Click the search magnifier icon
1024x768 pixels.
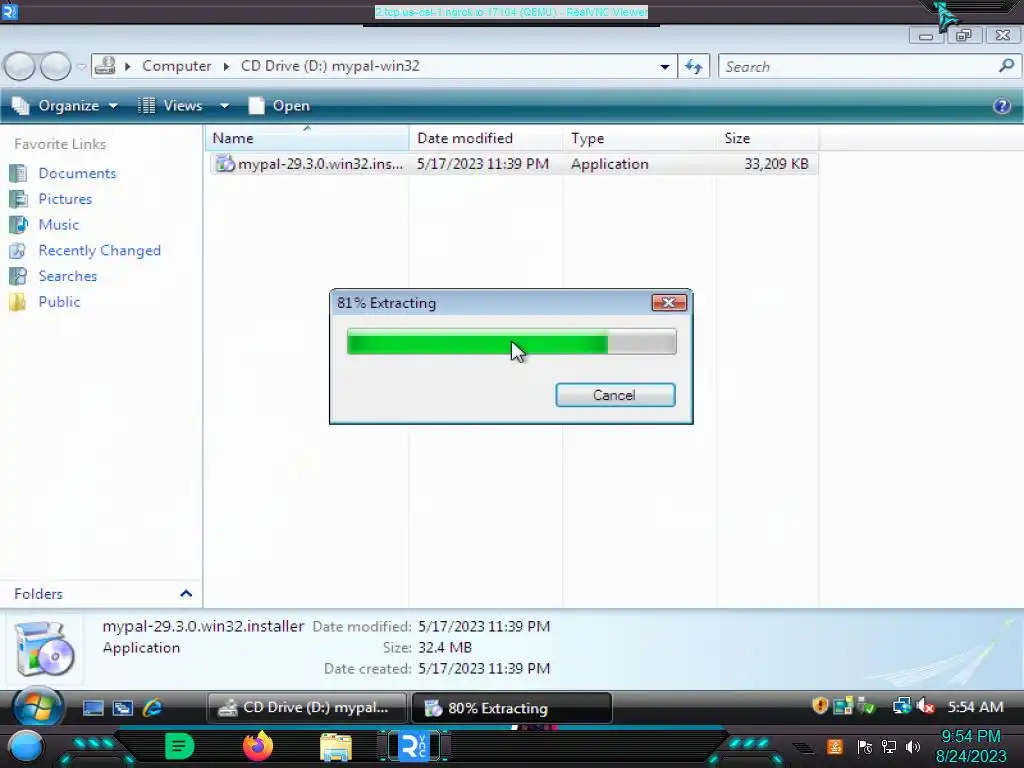point(1006,66)
